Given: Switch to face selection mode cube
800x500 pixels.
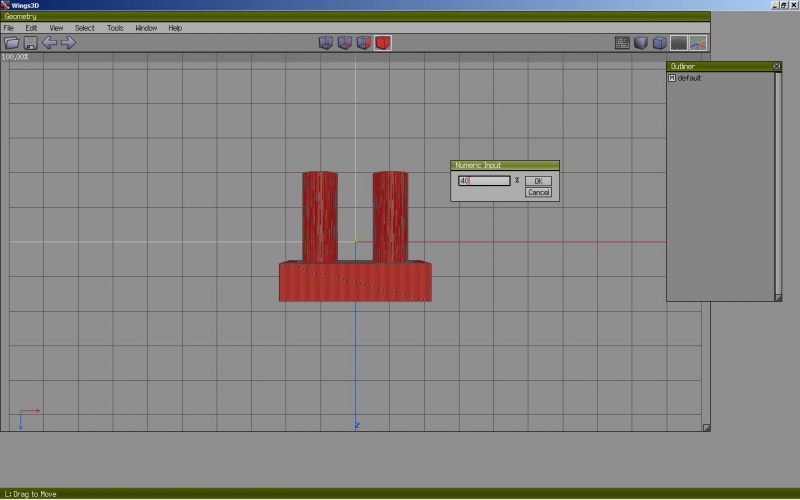Looking at the screenshot, I should [x=364, y=43].
